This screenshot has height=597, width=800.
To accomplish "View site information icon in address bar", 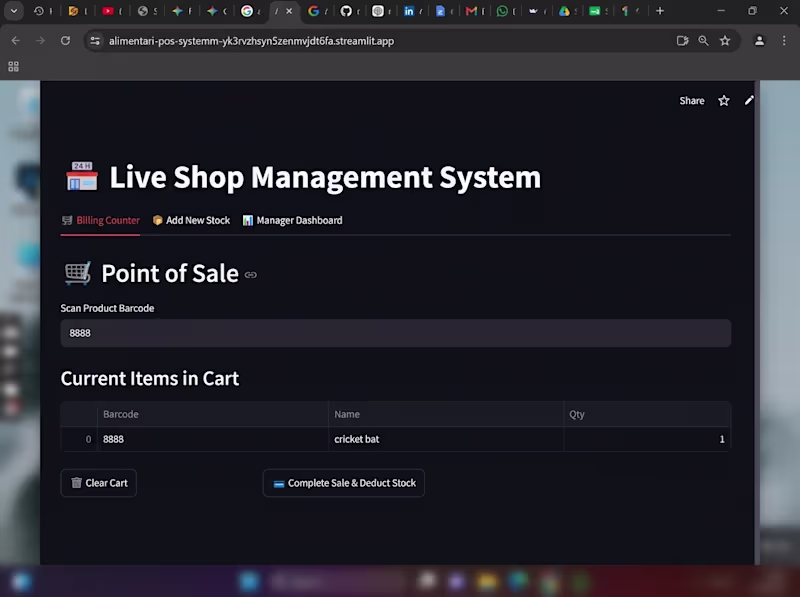I will (95, 41).
